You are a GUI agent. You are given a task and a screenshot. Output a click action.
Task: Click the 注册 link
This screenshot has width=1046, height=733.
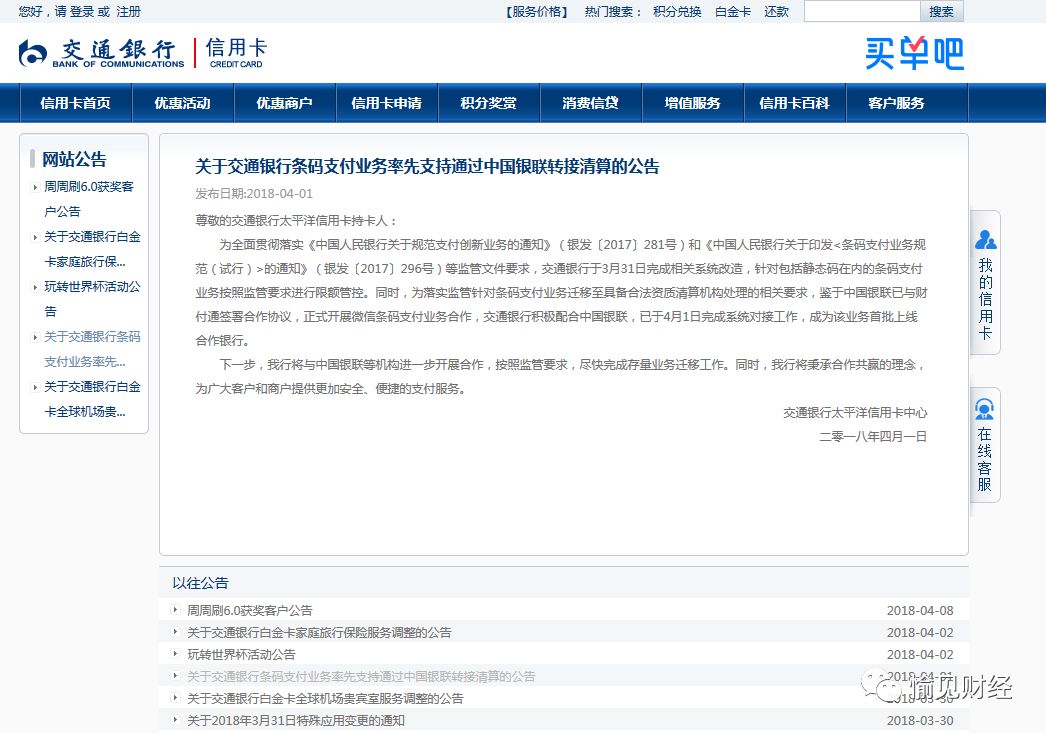[x=129, y=11]
